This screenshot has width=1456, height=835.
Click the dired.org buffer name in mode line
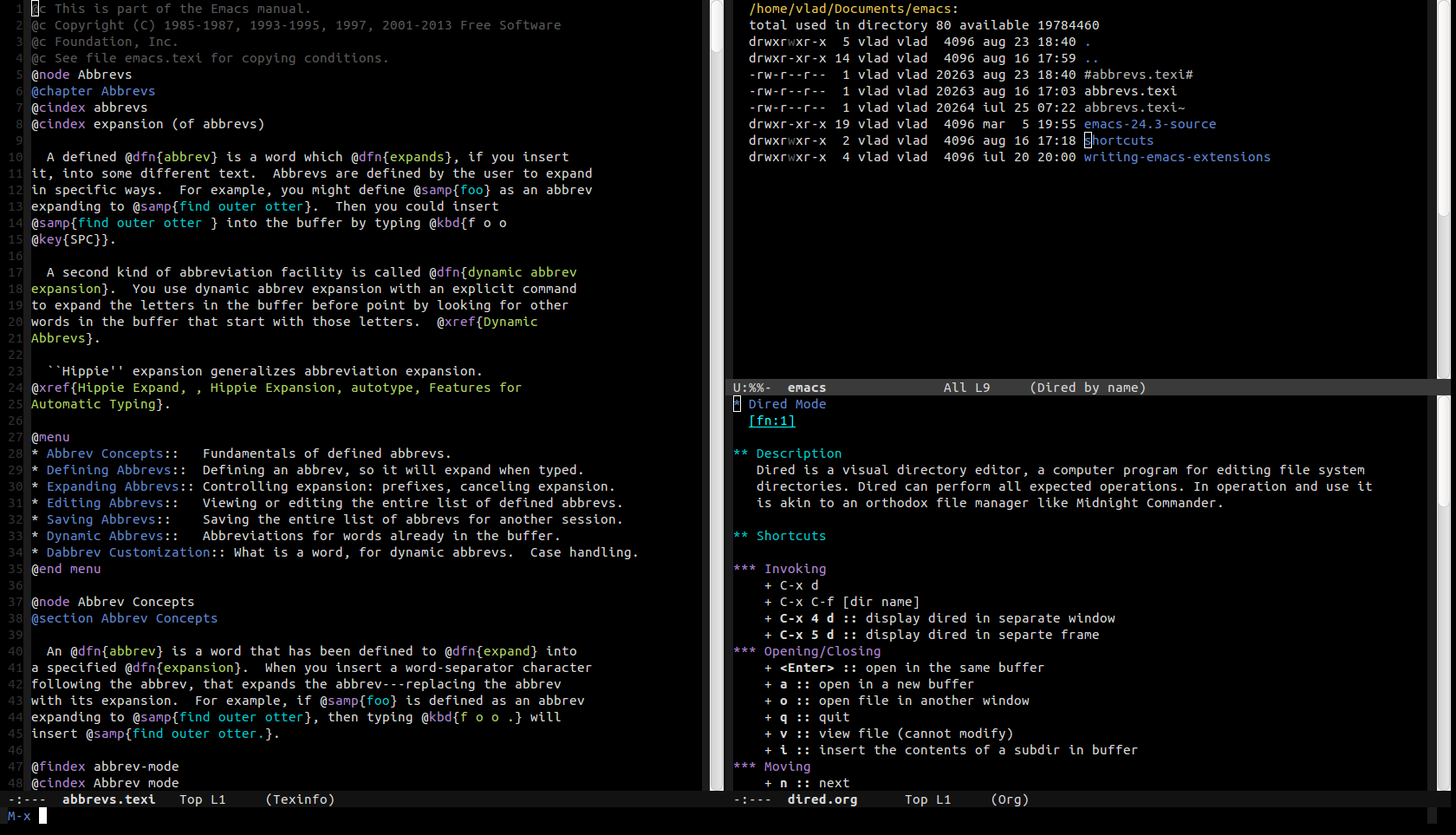point(822,799)
